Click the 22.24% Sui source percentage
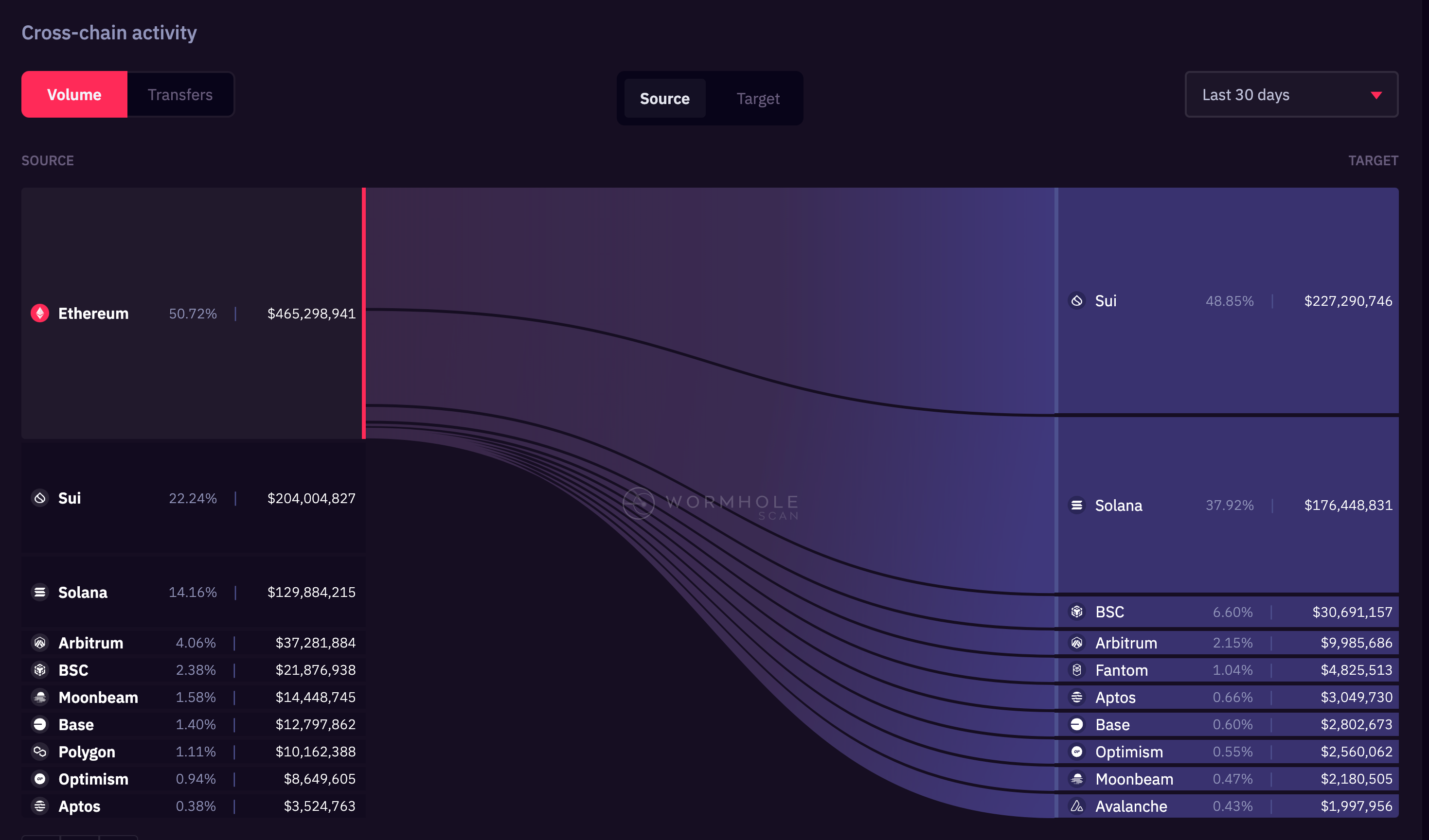This screenshot has width=1429, height=840. [193, 498]
